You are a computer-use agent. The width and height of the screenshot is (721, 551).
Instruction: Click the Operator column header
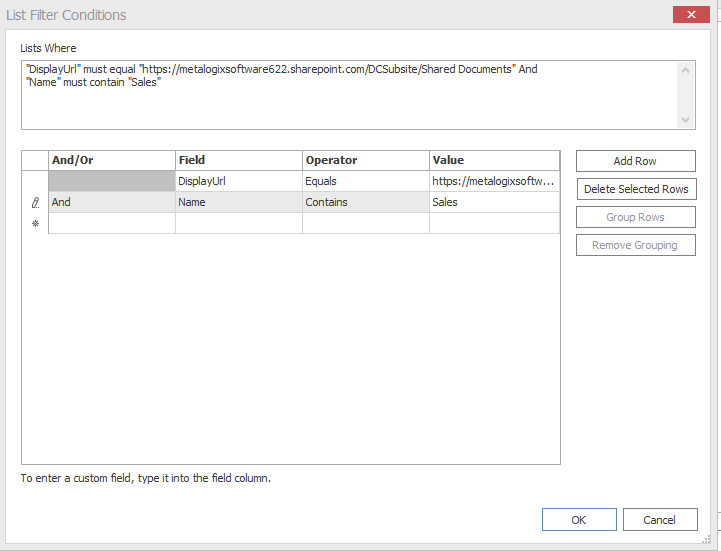pyautogui.click(x=365, y=160)
